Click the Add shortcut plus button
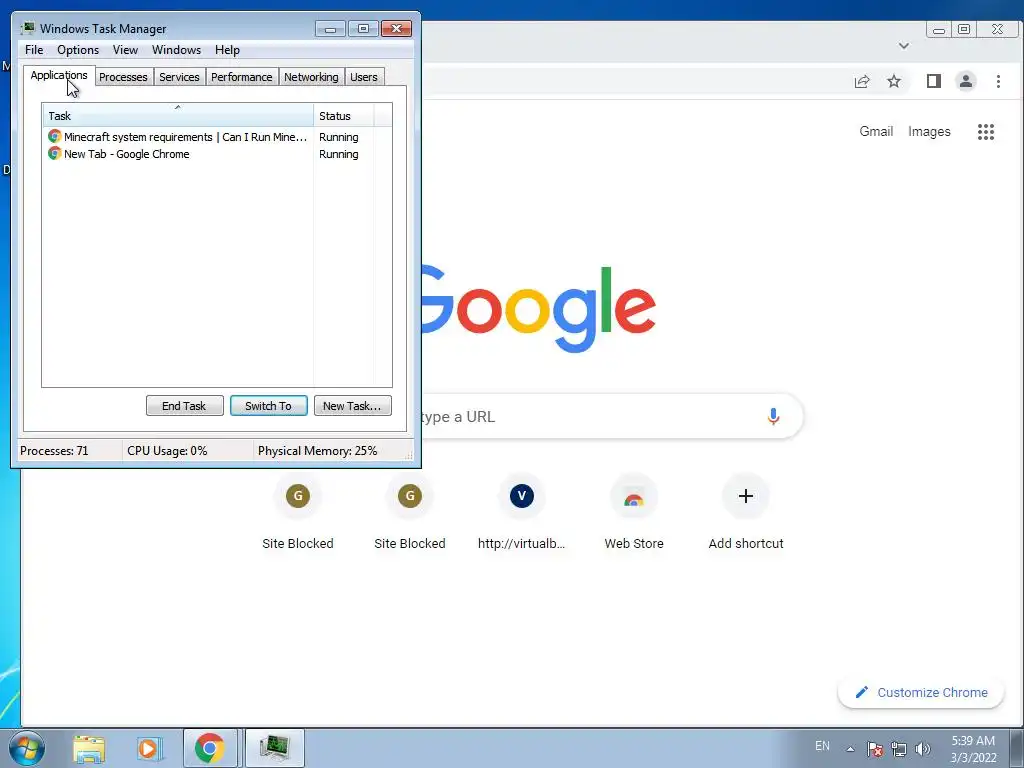This screenshot has width=1024, height=768. 746,496
